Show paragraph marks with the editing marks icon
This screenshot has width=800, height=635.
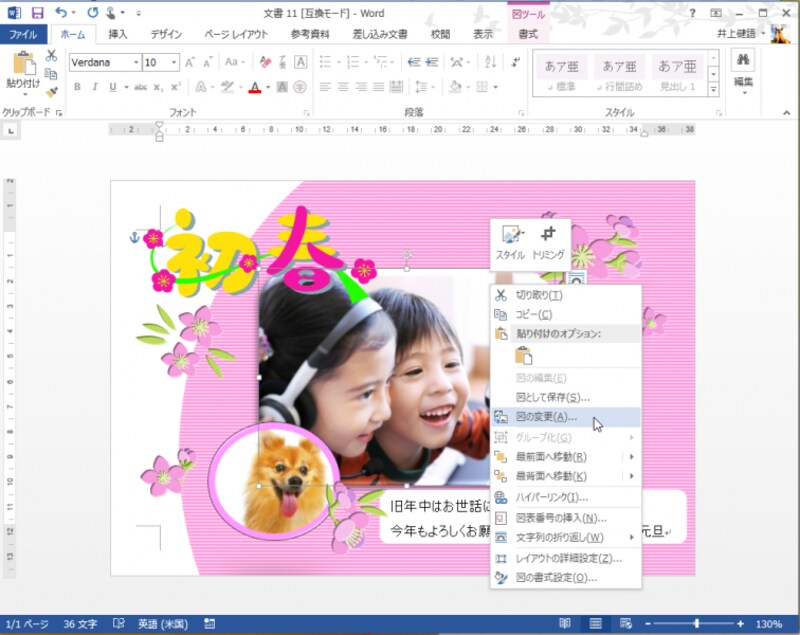click(514, 62)
